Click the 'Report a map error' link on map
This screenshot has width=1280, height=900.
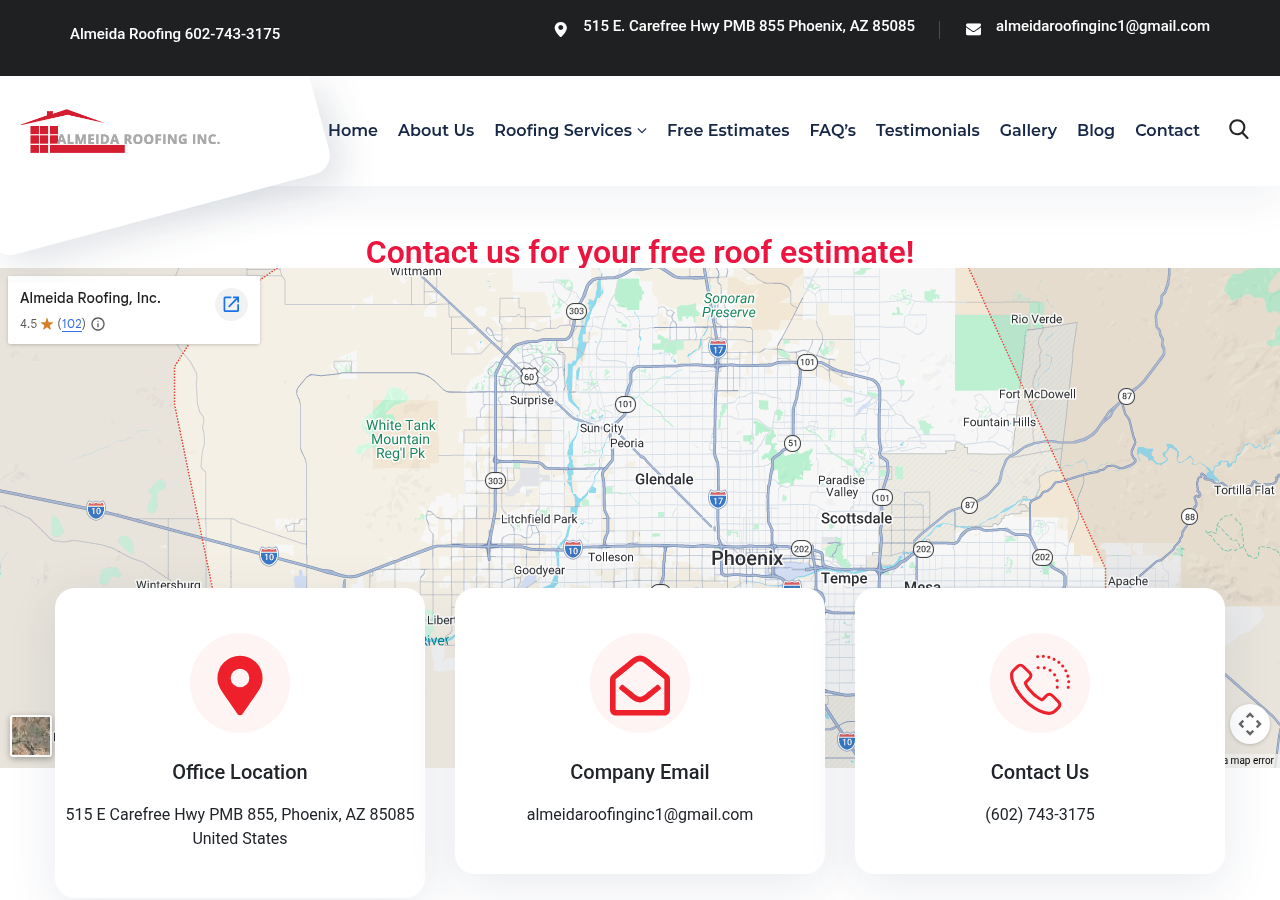[x=1250, y=761]
